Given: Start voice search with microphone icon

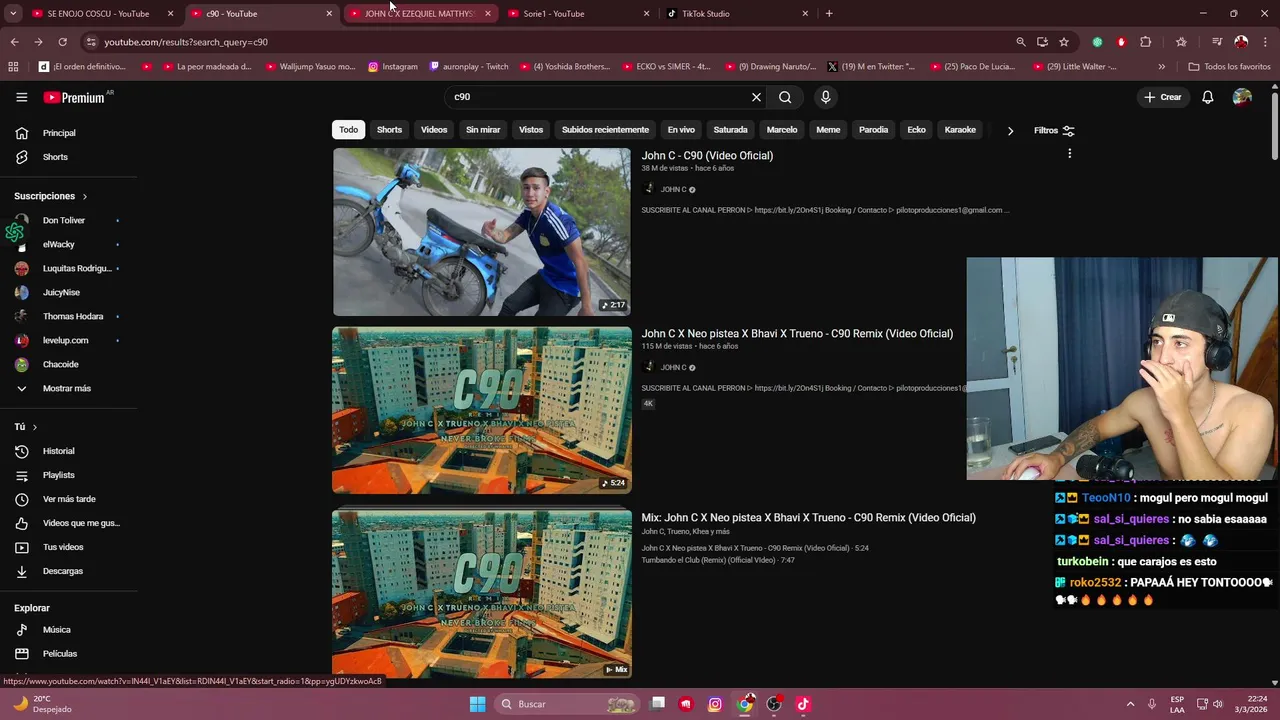Looking at the screenshot, I should pos(825,97).
